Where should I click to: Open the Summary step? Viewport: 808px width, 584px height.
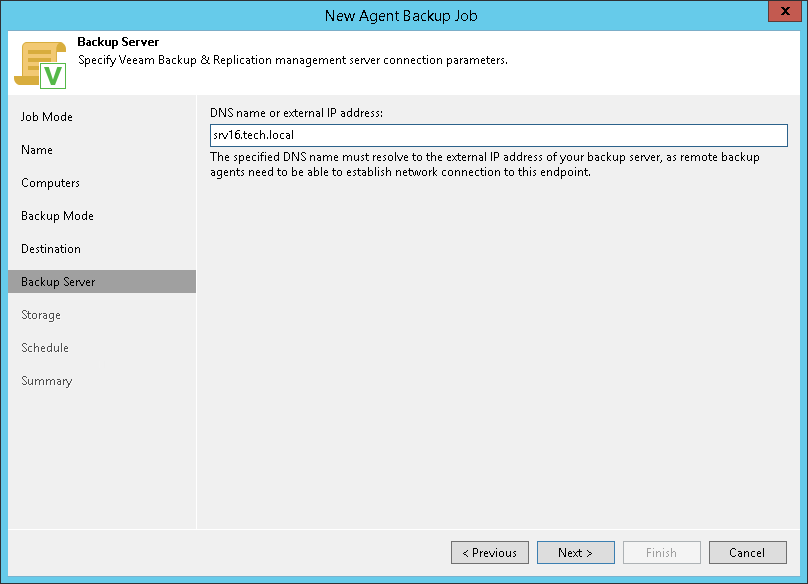pyautogui.click(x=47, y=381)
